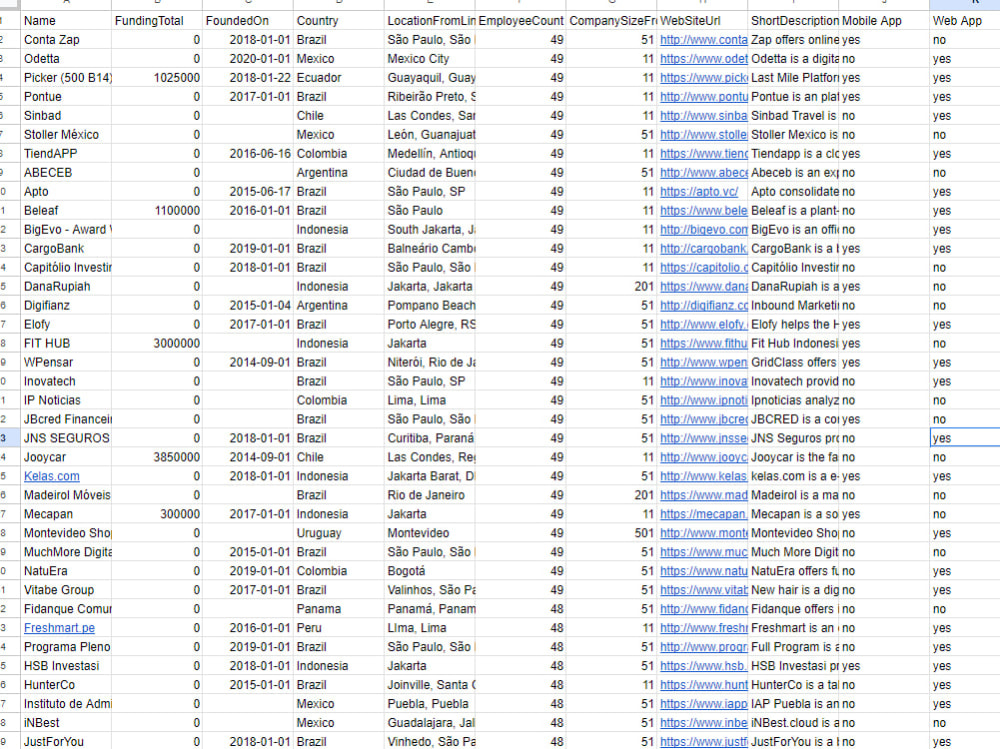Select the Country header cell
The image size is (1000, 749).
[339, 20]
